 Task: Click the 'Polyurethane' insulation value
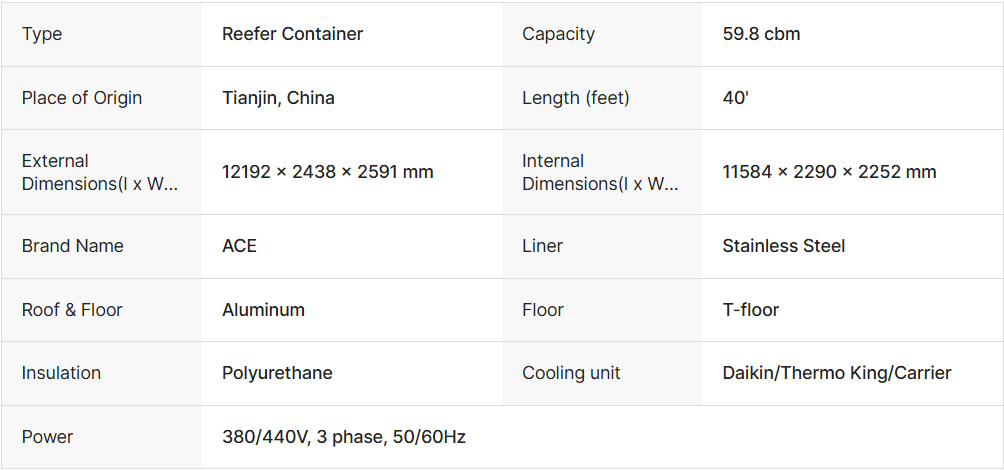pos(277,373)
